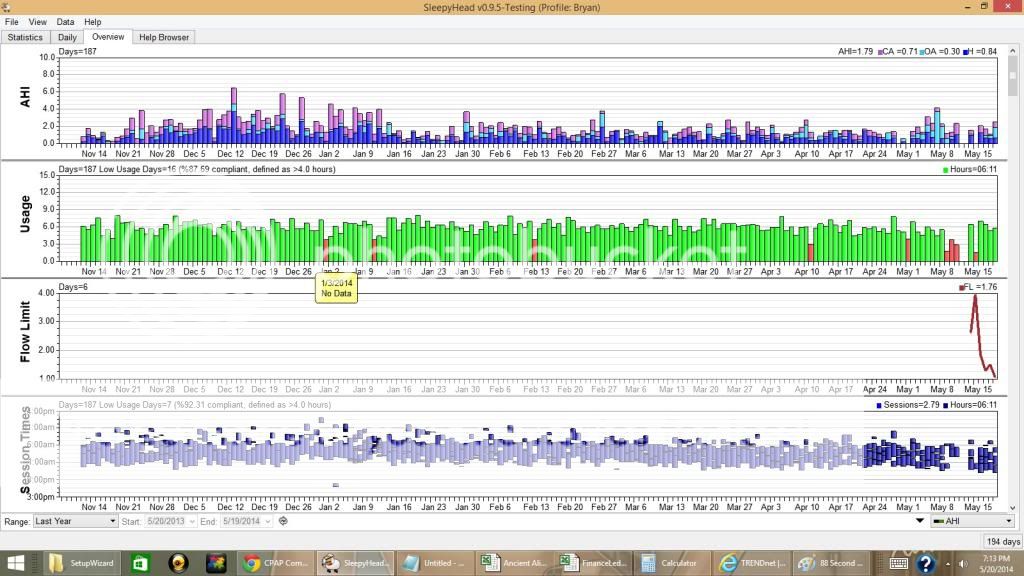
Task: Open SetupWizard folder in taskbar
Action: [82, 563]
